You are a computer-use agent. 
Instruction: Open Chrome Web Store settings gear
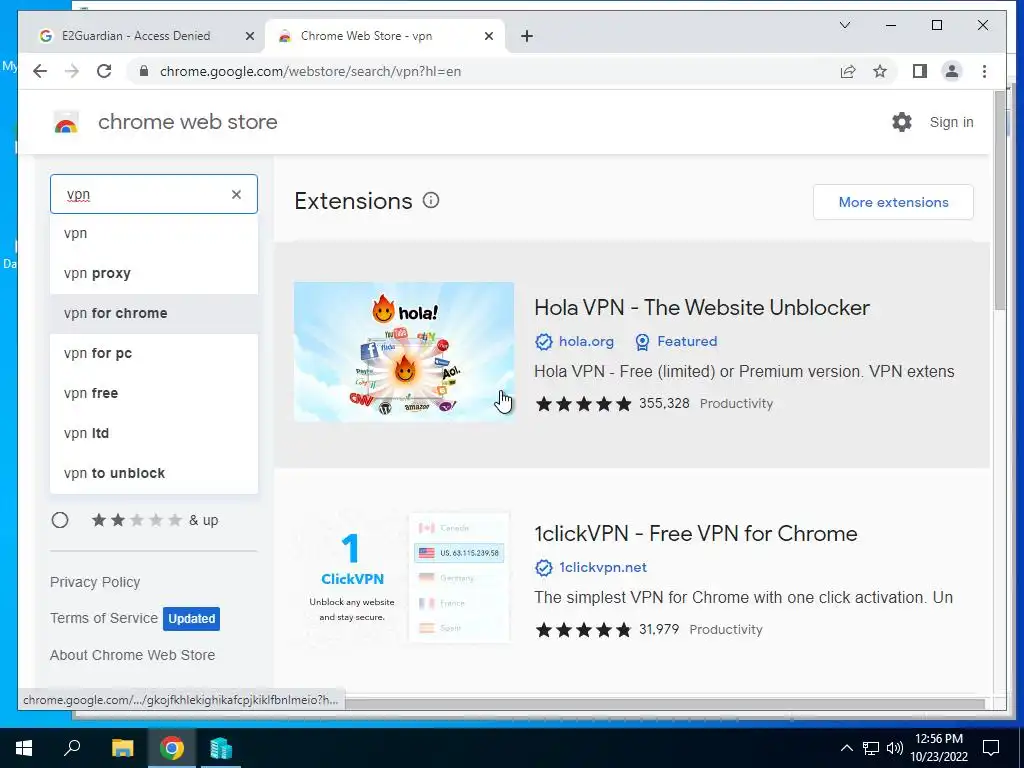click(x=902, y=121)
